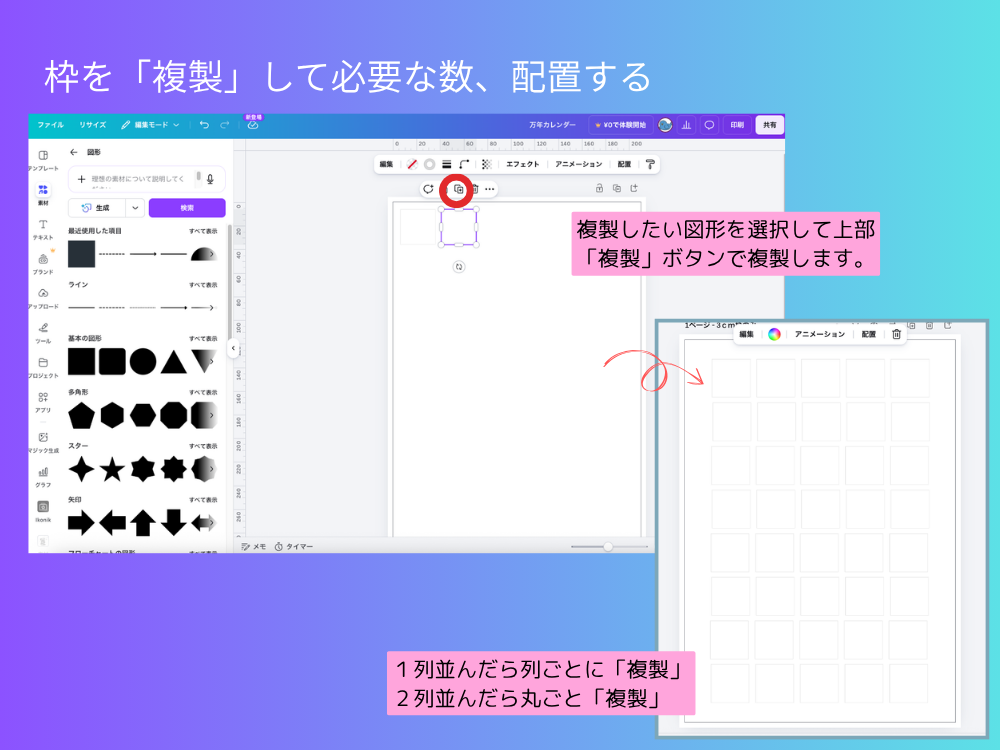Click the page lock icon above canvas

pyautogui.click(x=599, y=188)
